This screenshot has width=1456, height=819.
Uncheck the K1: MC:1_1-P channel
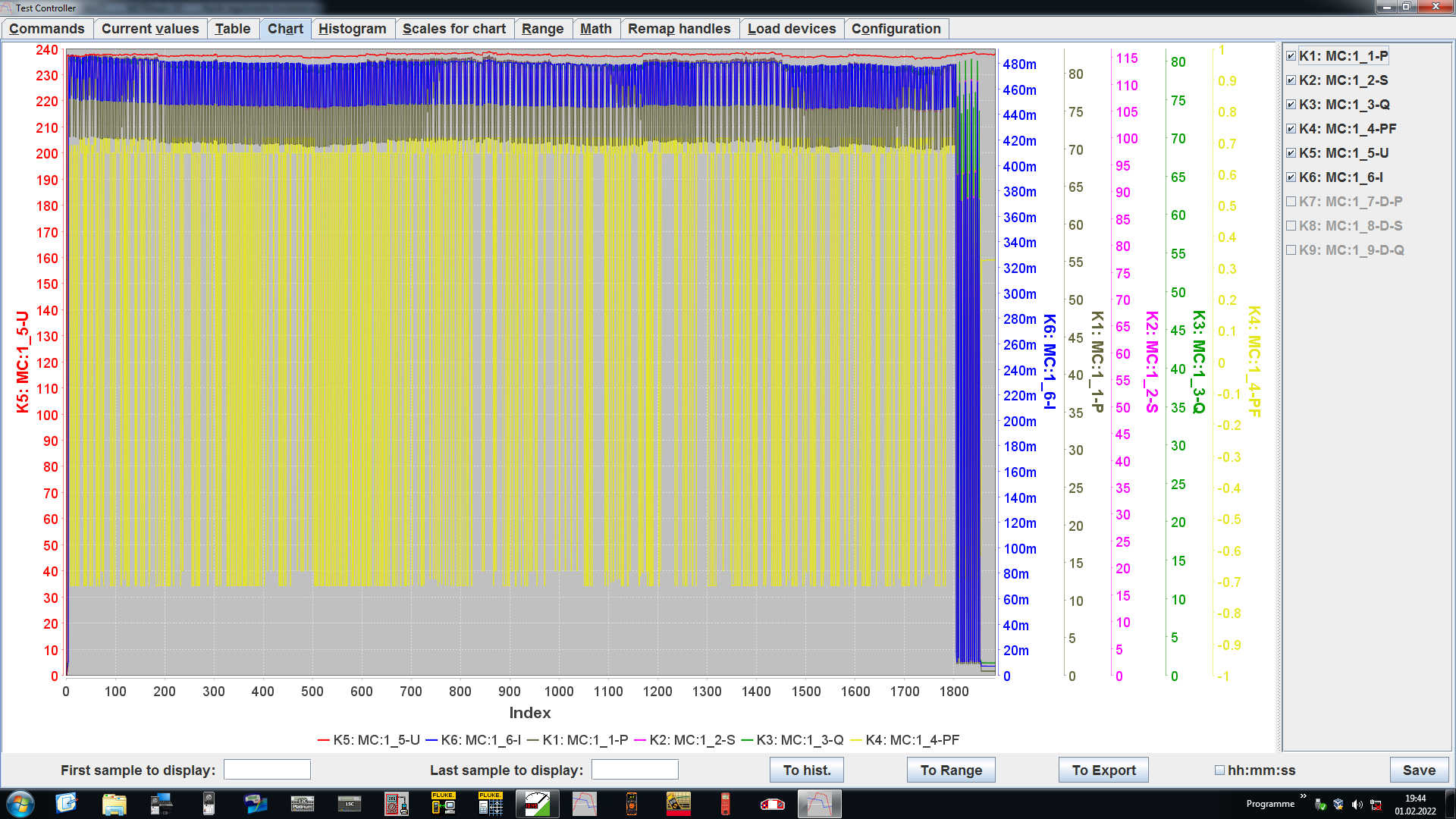tap(1291, 56)
